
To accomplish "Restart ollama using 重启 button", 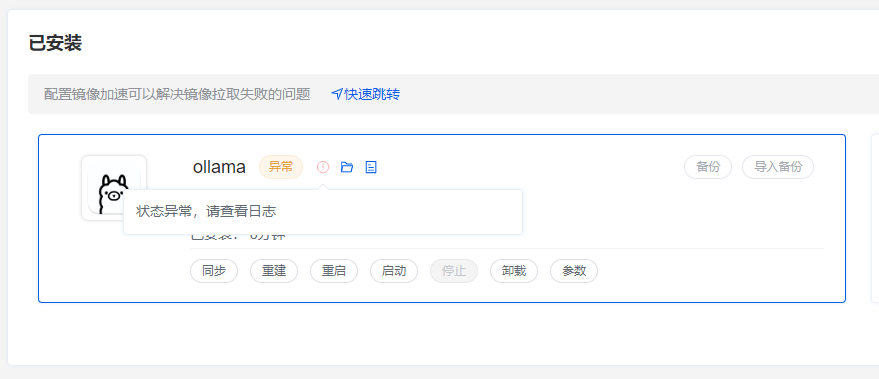I will coord(334,271).
